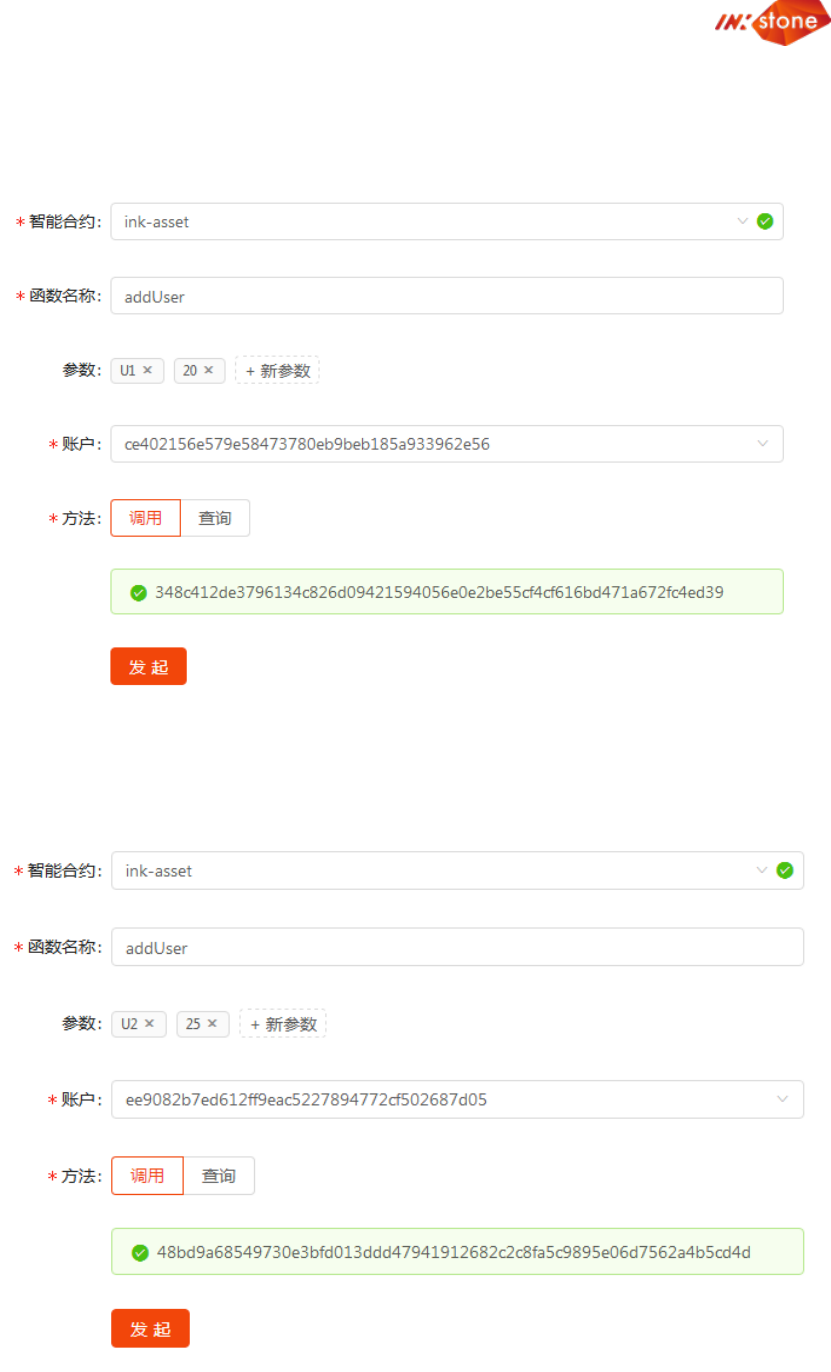The width and height of the screenshot is (831, 1372).
Task: Click the INKstone logo
Action: 771,23
